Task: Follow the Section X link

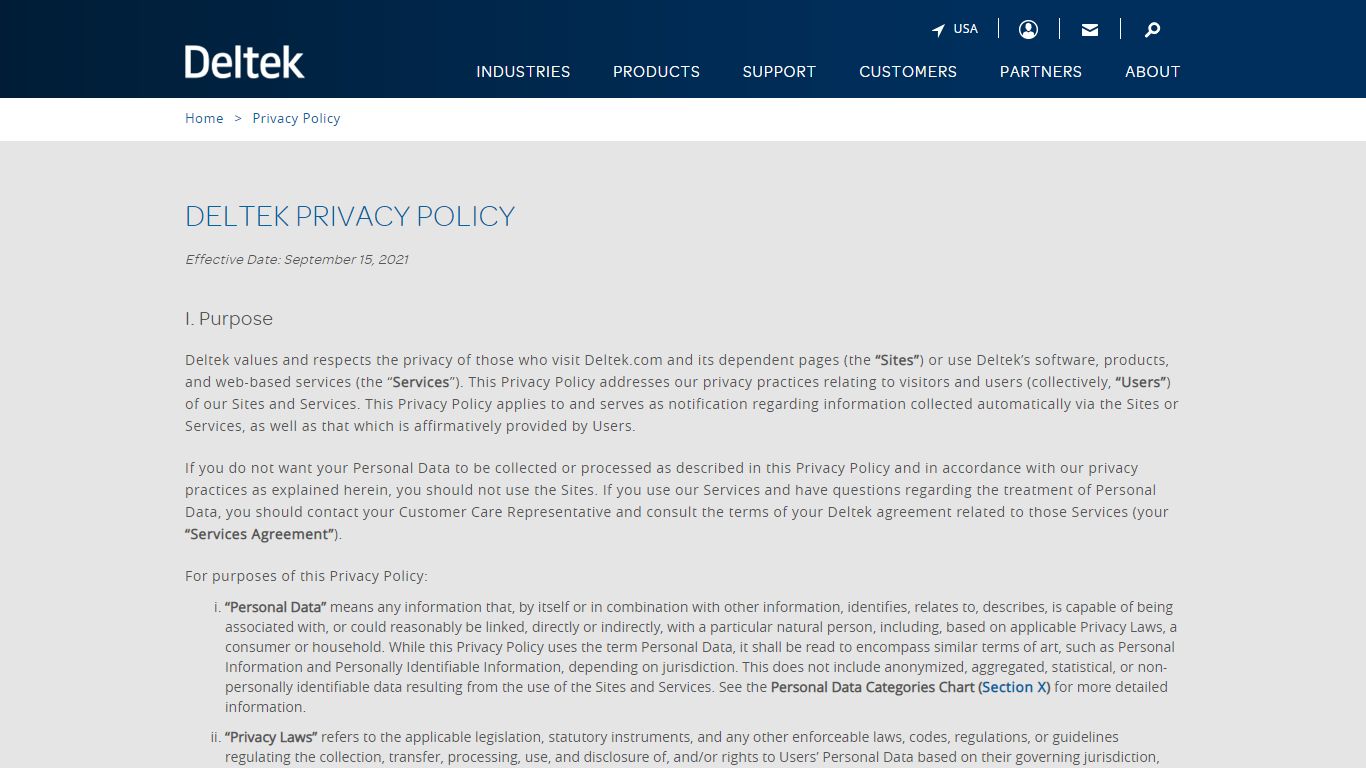Action: [x=1014, y=687]
